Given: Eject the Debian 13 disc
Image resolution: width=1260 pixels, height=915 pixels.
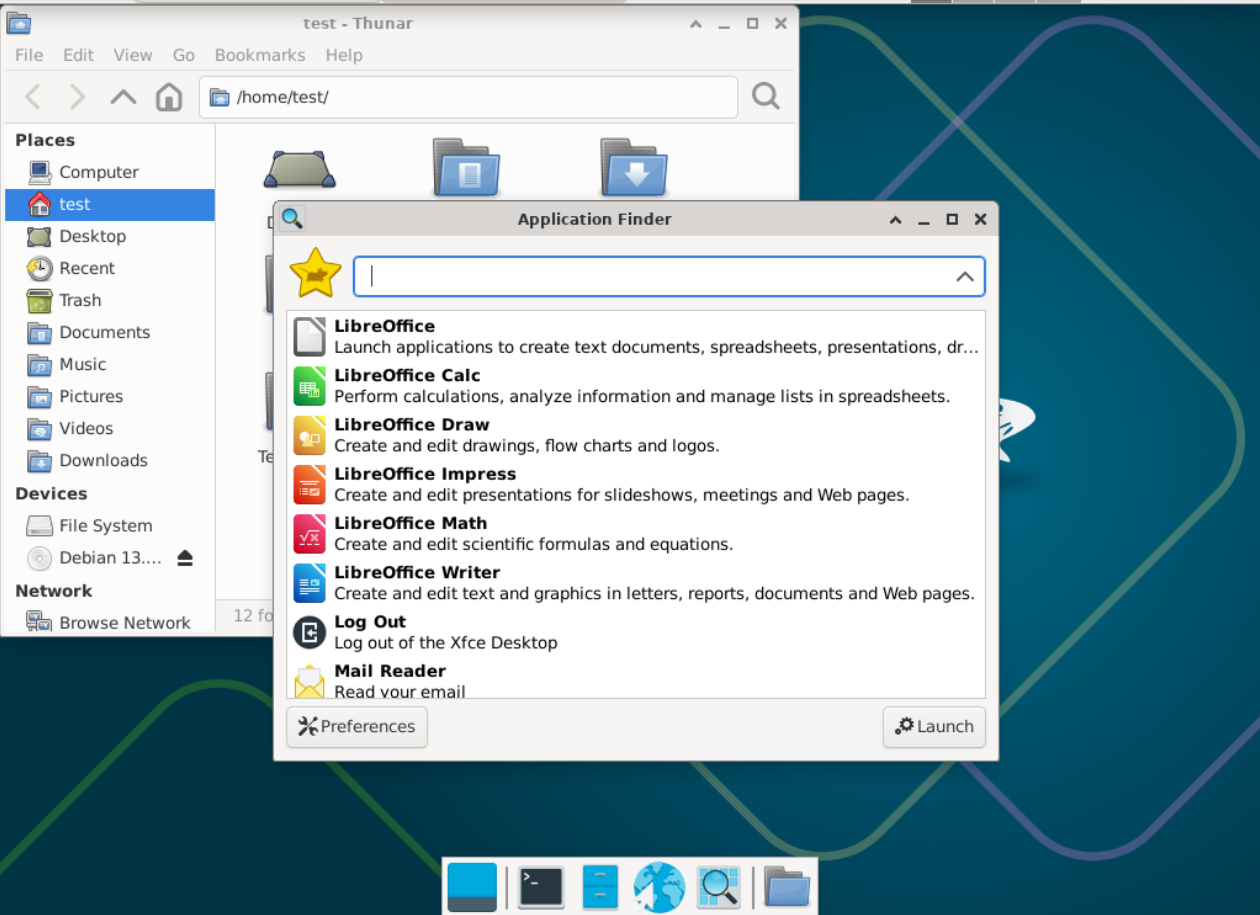Looking at the screenshot, I should point(185,558).
